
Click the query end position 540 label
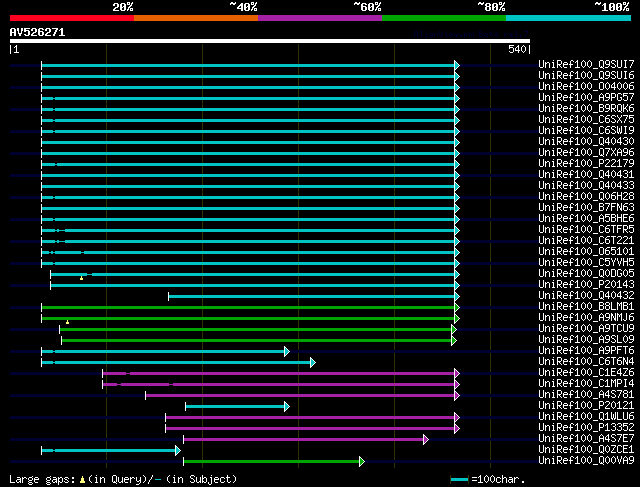(x=517, y=49)
